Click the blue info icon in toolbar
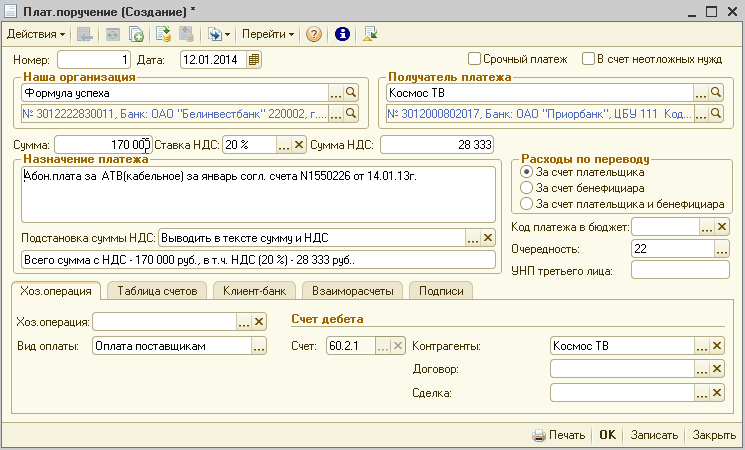The image size is (745, 450). [342, 34]
